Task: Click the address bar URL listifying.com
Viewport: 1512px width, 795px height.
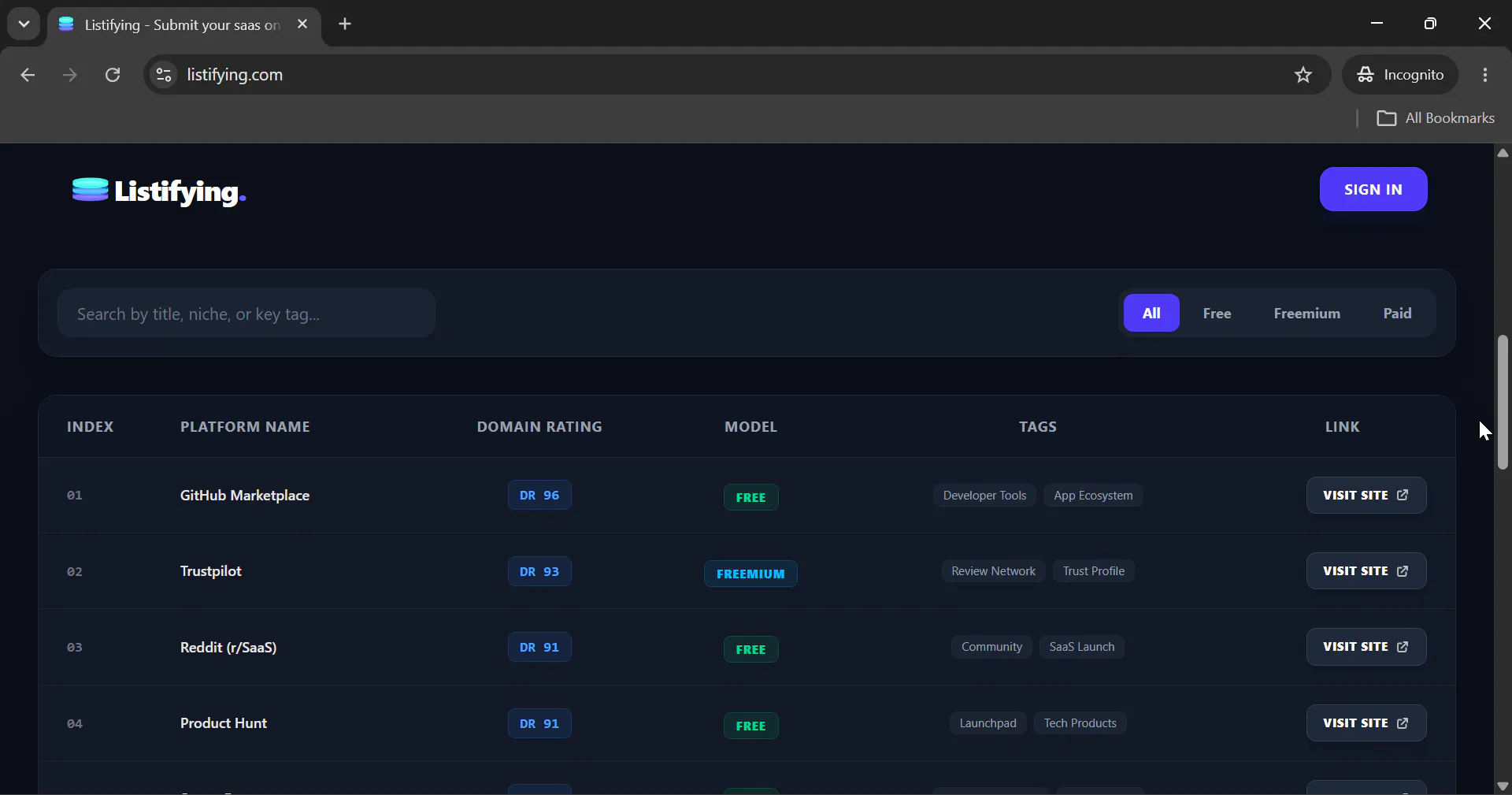Action: click(235, 75)
